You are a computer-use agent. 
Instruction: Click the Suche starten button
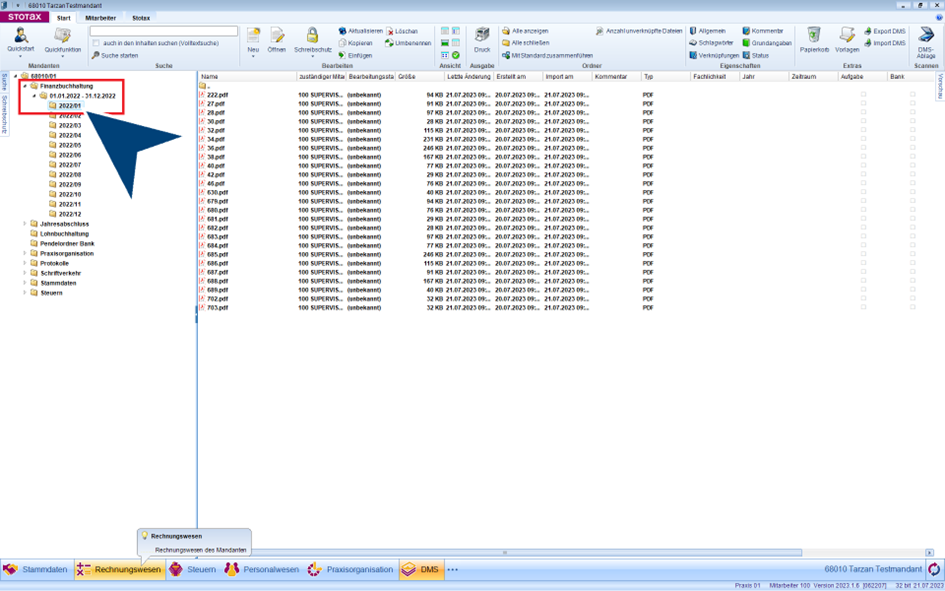click(120, 55)
